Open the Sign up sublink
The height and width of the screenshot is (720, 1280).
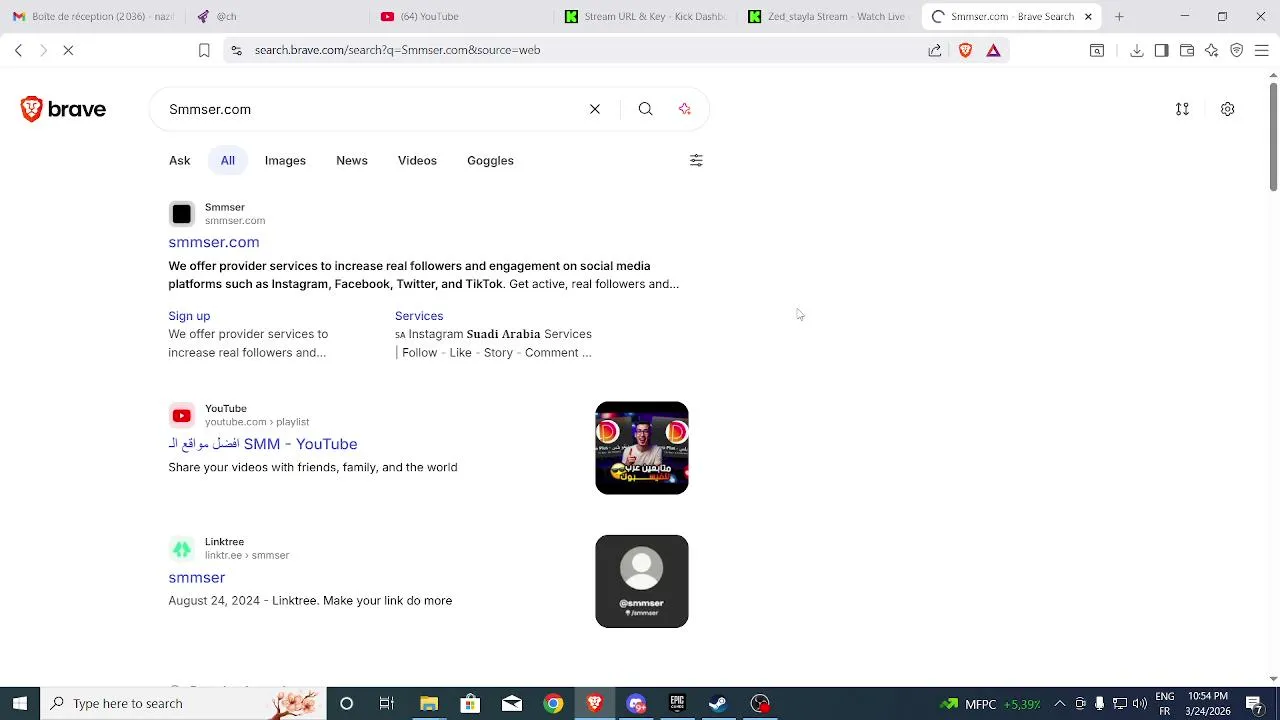(x=189, y=316)
